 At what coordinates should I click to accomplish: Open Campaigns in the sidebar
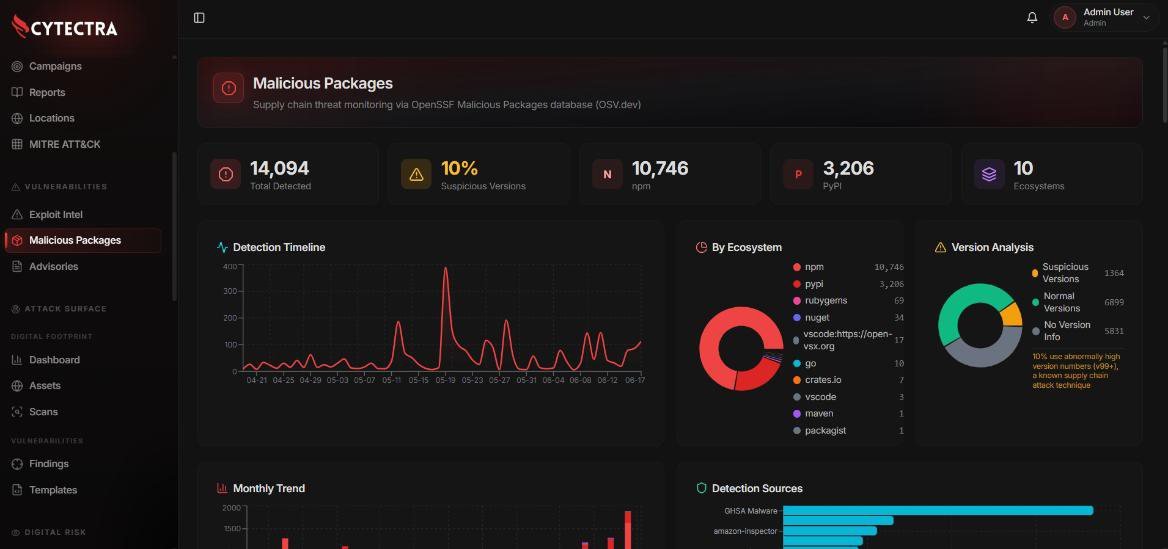(x=55, y=66)
